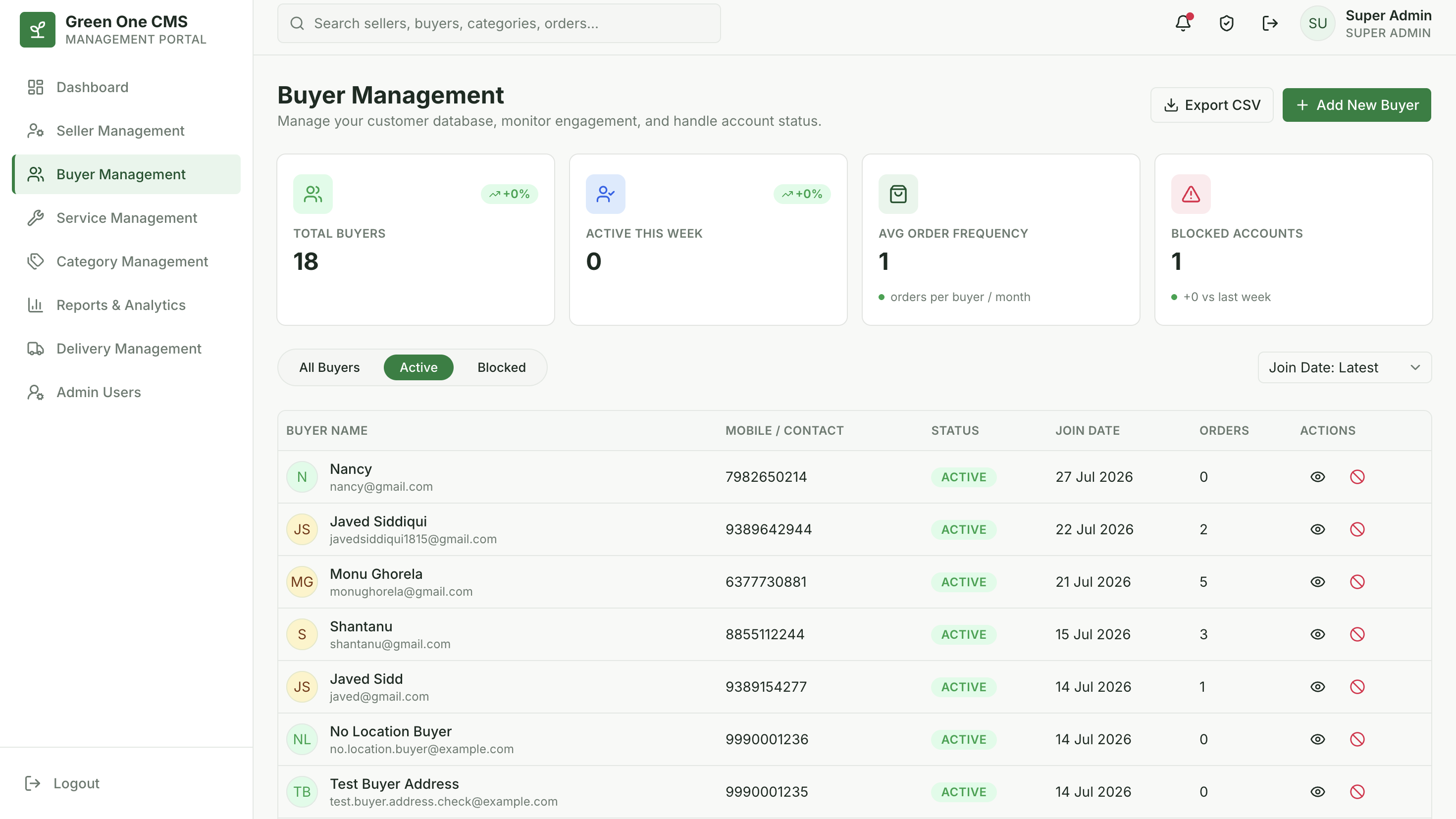This screenshot has height=819, width=1456.
Task: Click mobile number 9990001236
Action: [x=767, y=739]
